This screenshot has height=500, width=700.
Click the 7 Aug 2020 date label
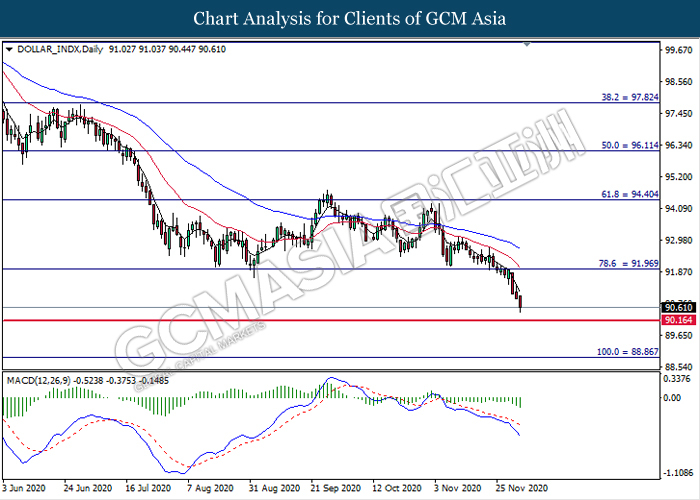210,488
